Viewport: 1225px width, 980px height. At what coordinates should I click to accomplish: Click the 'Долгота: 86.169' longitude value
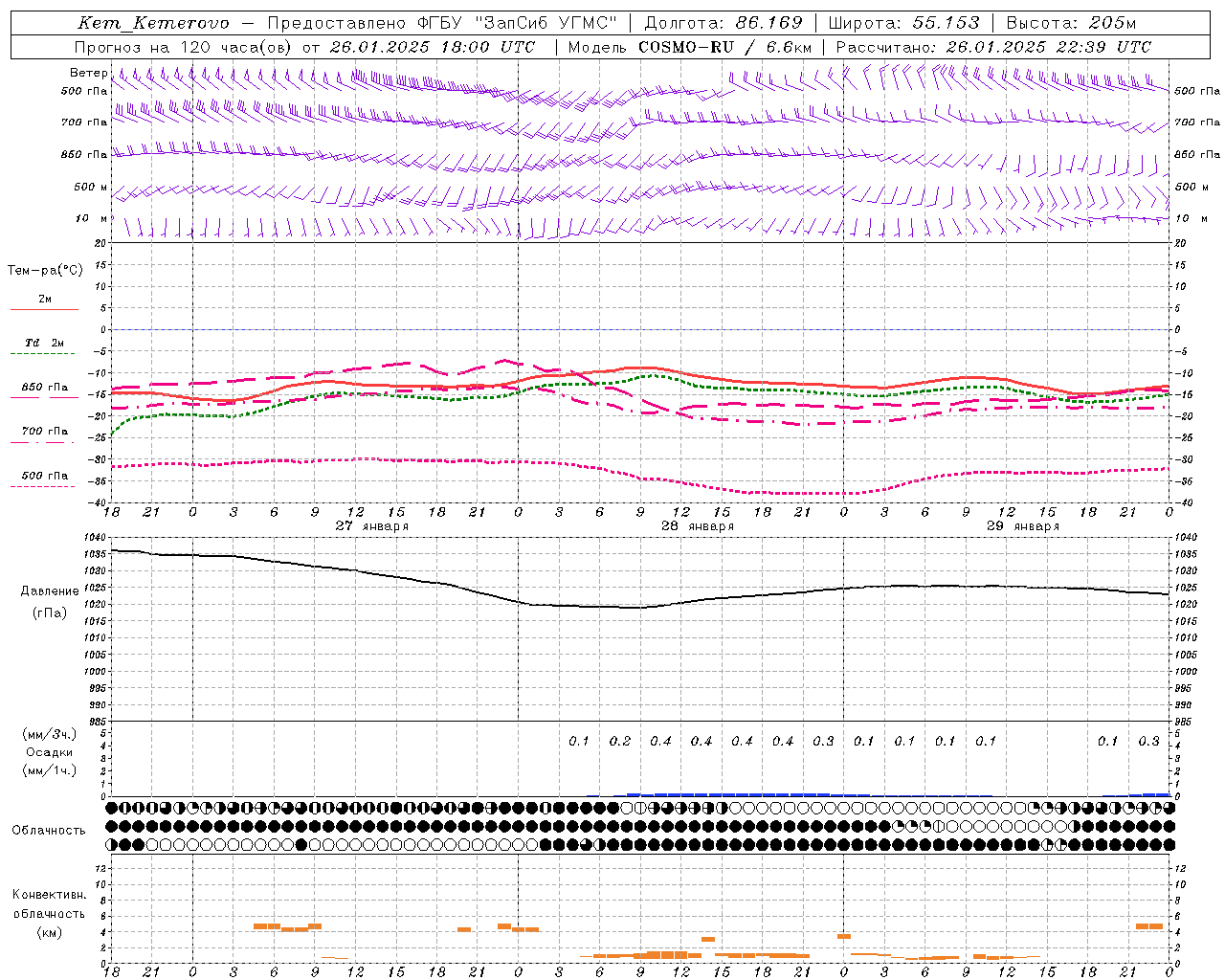point(724,23)
